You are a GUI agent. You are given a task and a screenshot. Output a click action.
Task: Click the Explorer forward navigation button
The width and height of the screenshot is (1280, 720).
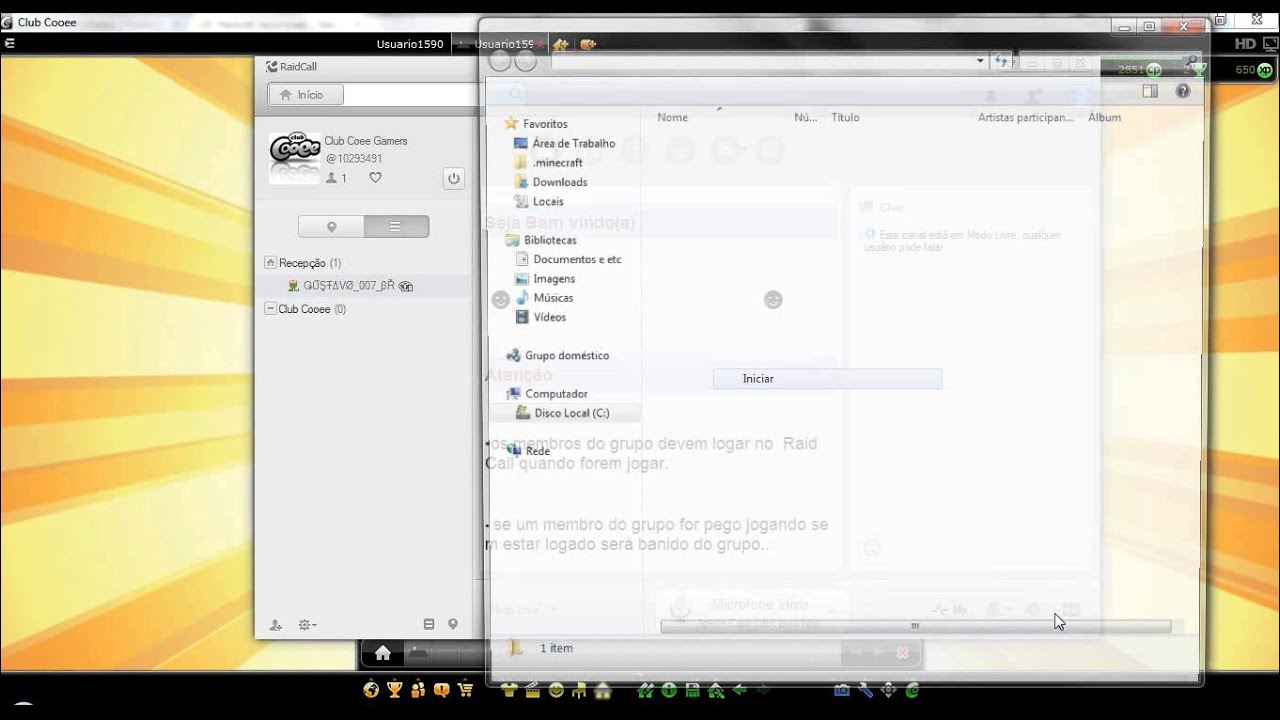(526, 61)
